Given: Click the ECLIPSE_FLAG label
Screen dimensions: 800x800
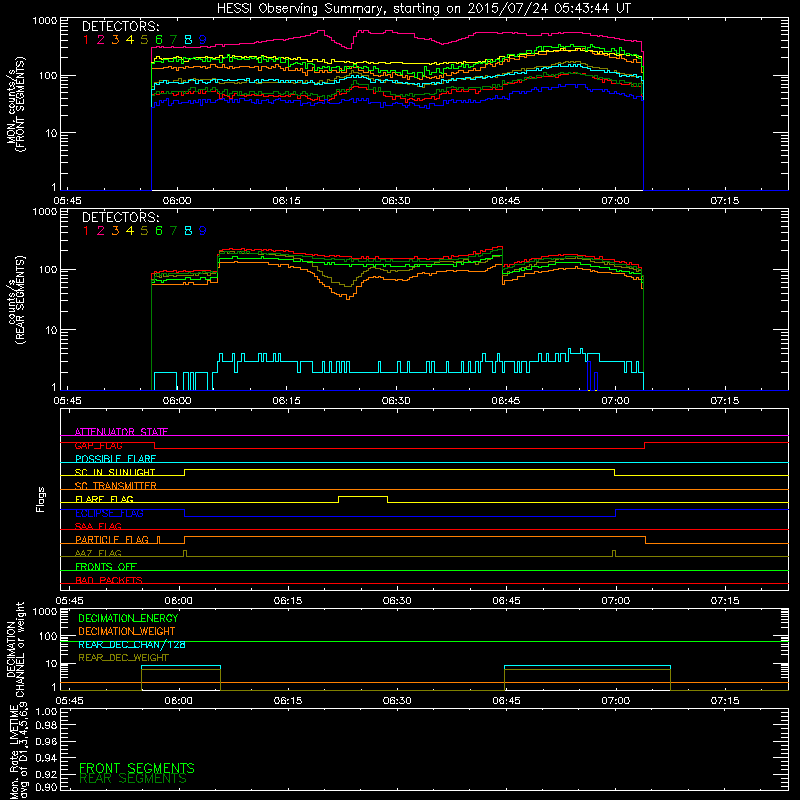Looking at the screenshot, I should [x=109, y=513].
